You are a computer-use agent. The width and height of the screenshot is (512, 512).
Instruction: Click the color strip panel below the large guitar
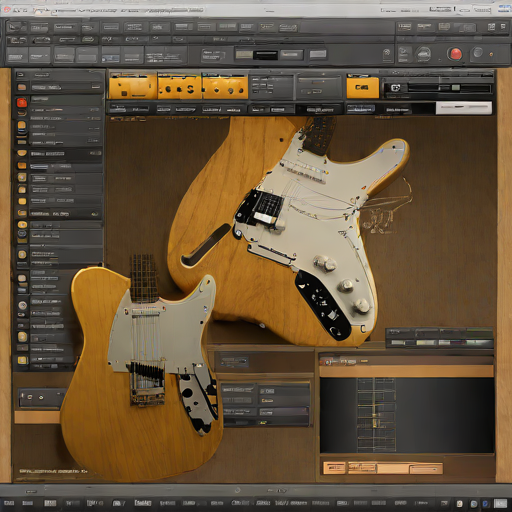click(439, 338)
